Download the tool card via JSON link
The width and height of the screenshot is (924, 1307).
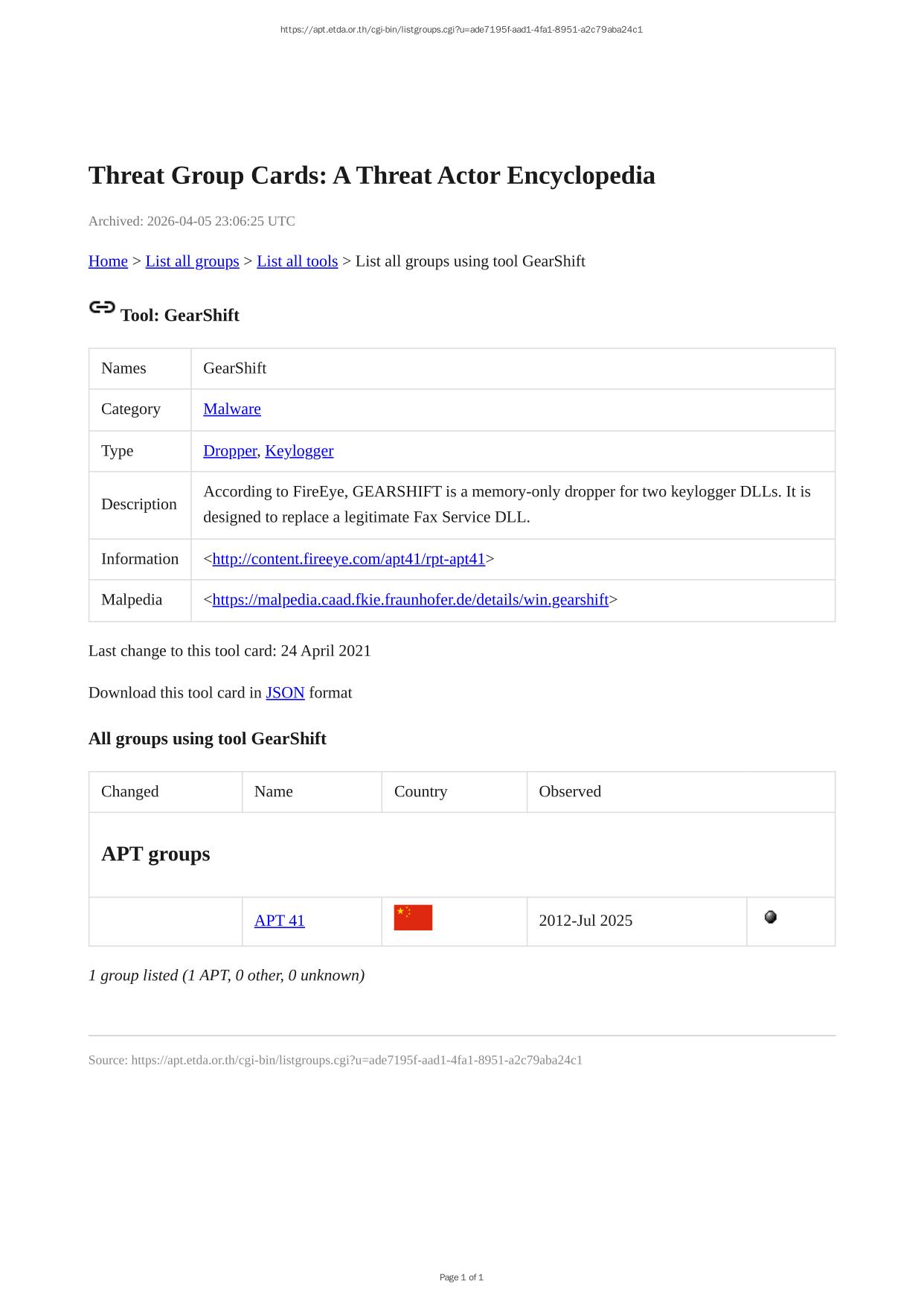tap(285, 693)
